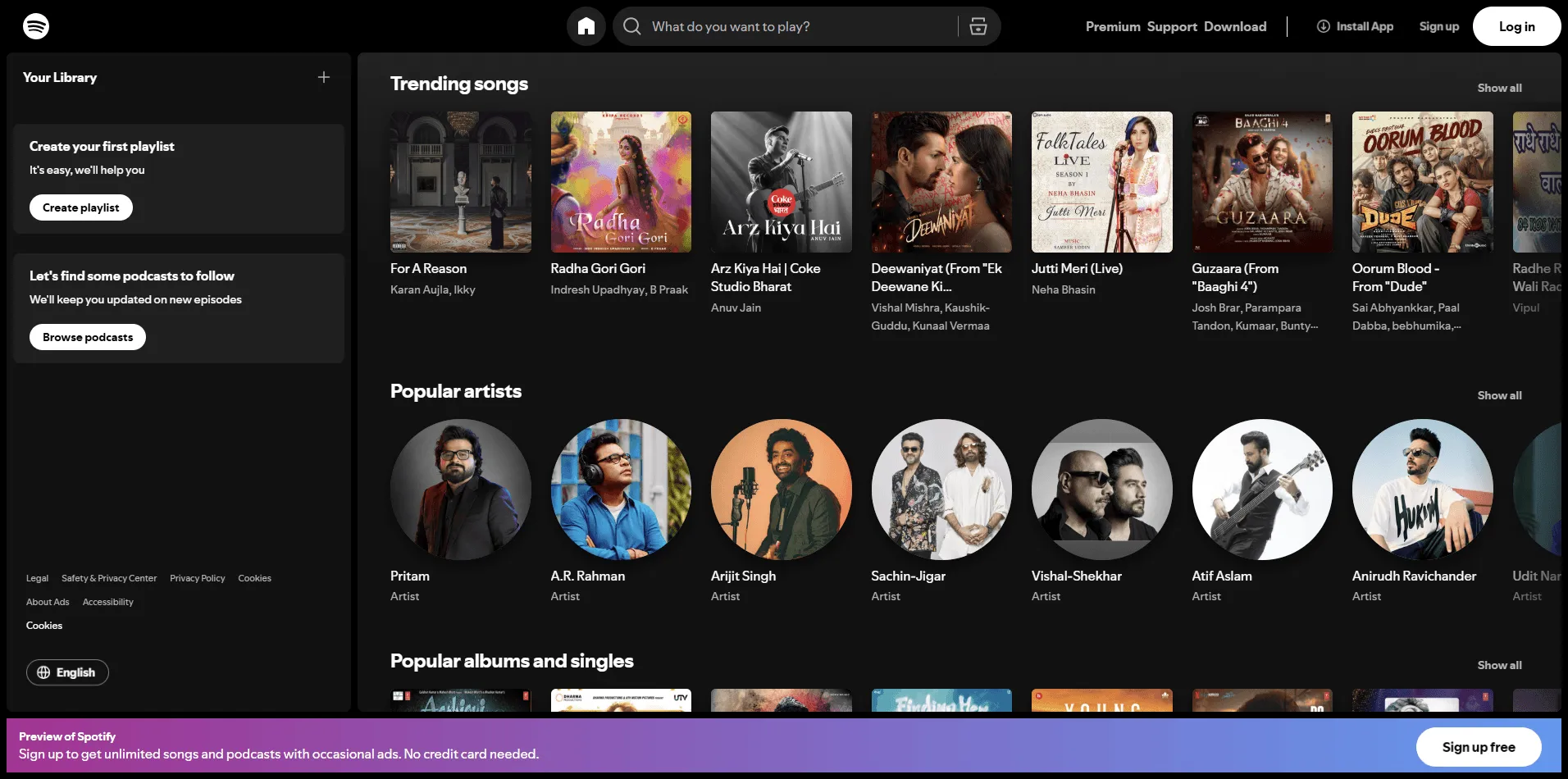The height and width of the screenshot is (779, 1568).
Task: Click the Log in button
Action: click(1517, 26)
